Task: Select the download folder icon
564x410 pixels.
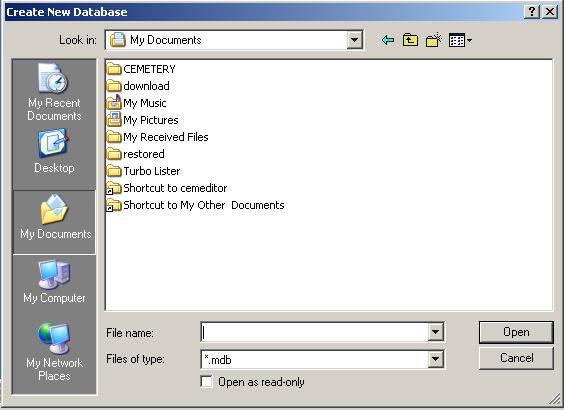Action: 114,86
